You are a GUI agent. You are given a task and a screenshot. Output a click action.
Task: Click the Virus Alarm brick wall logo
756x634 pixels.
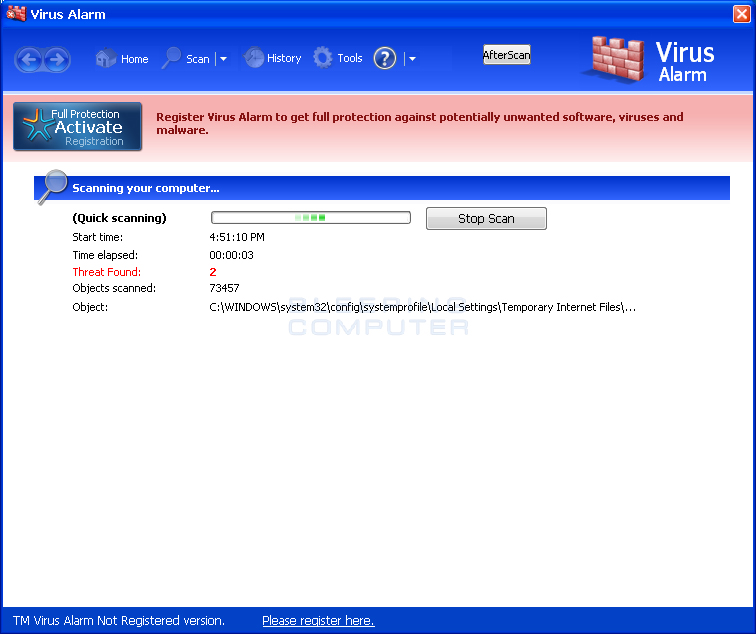[617, 59]
